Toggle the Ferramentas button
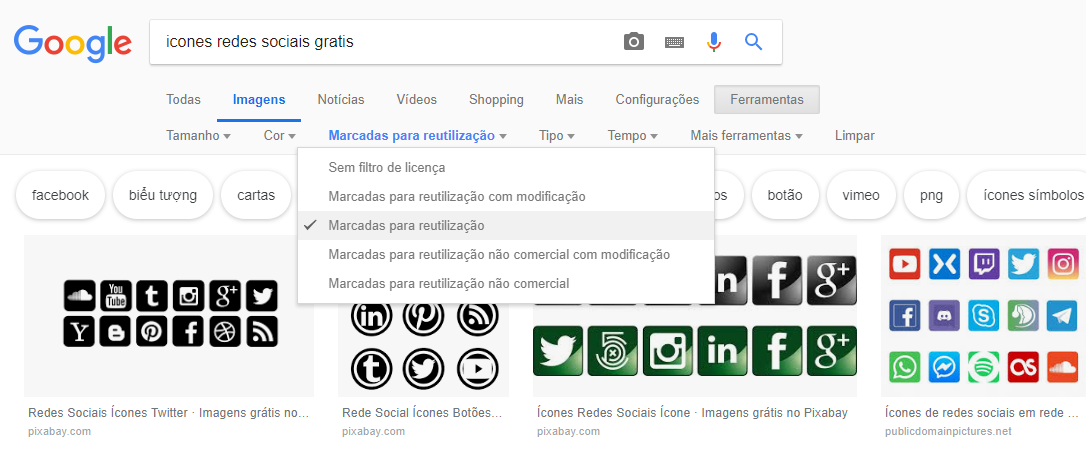Screen dimensions: 1086x451 [767, 100]
